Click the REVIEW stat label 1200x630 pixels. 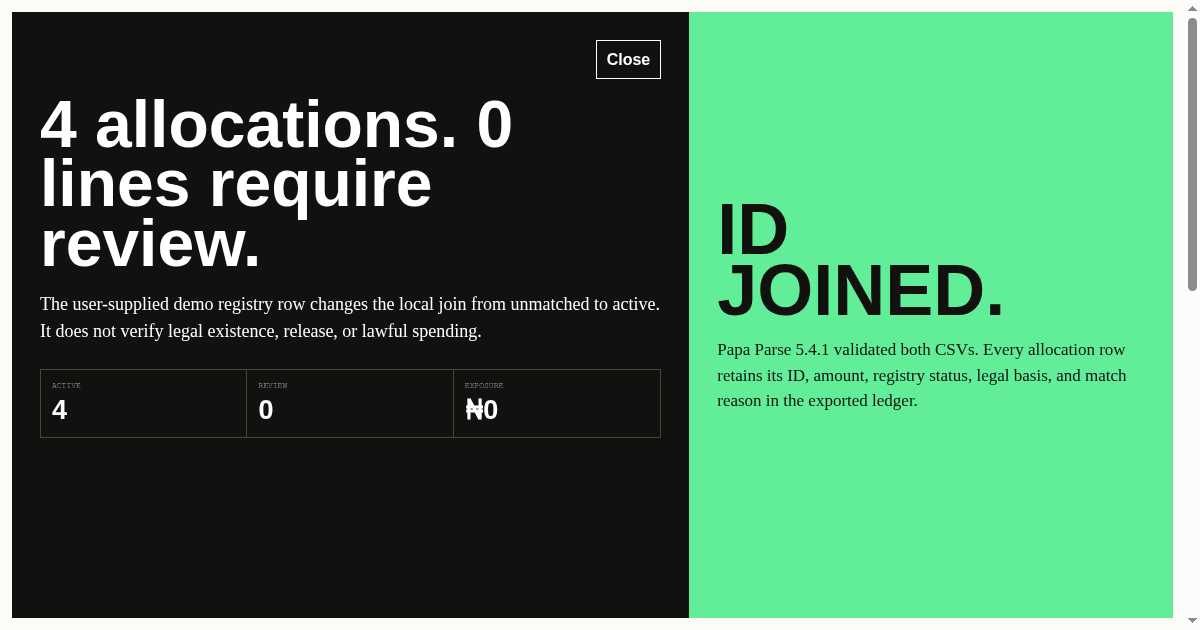point(272,385)
